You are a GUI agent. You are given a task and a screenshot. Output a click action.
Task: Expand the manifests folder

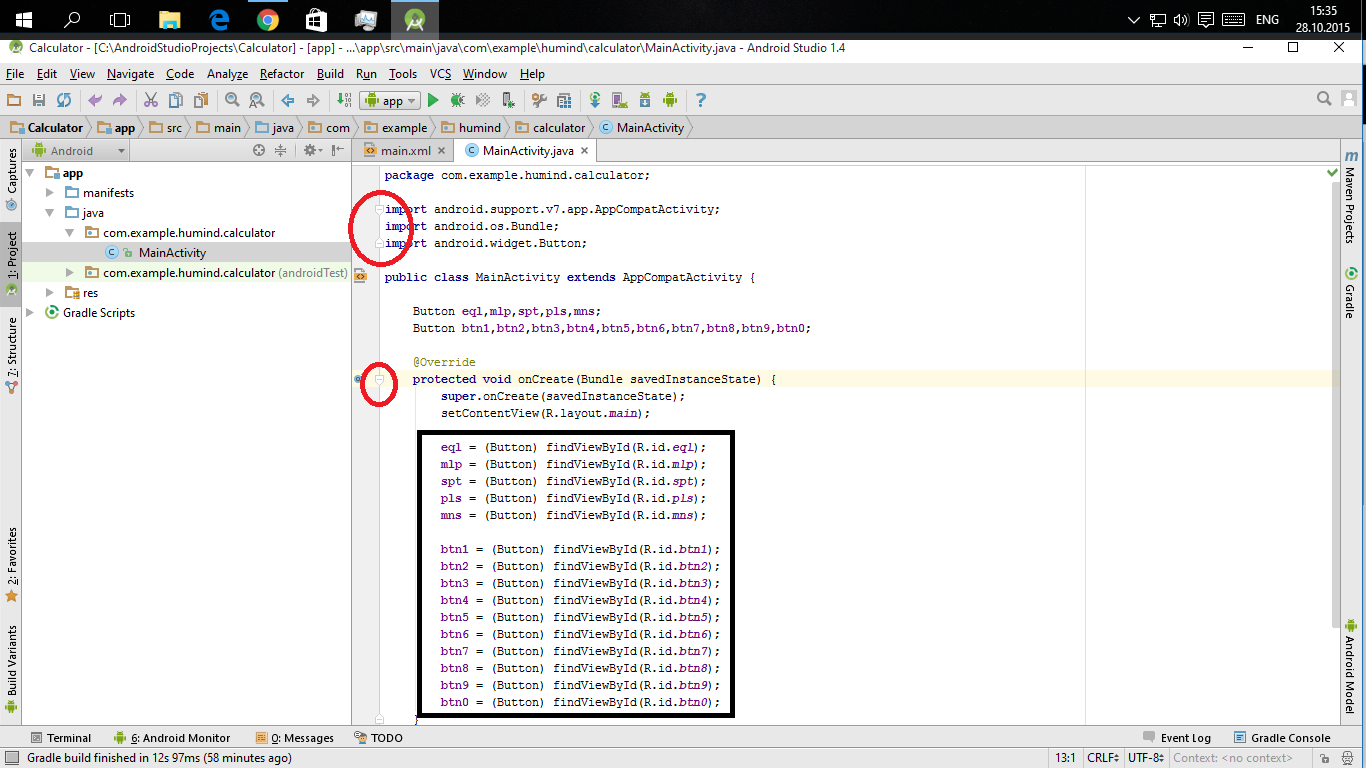(50, 193)
